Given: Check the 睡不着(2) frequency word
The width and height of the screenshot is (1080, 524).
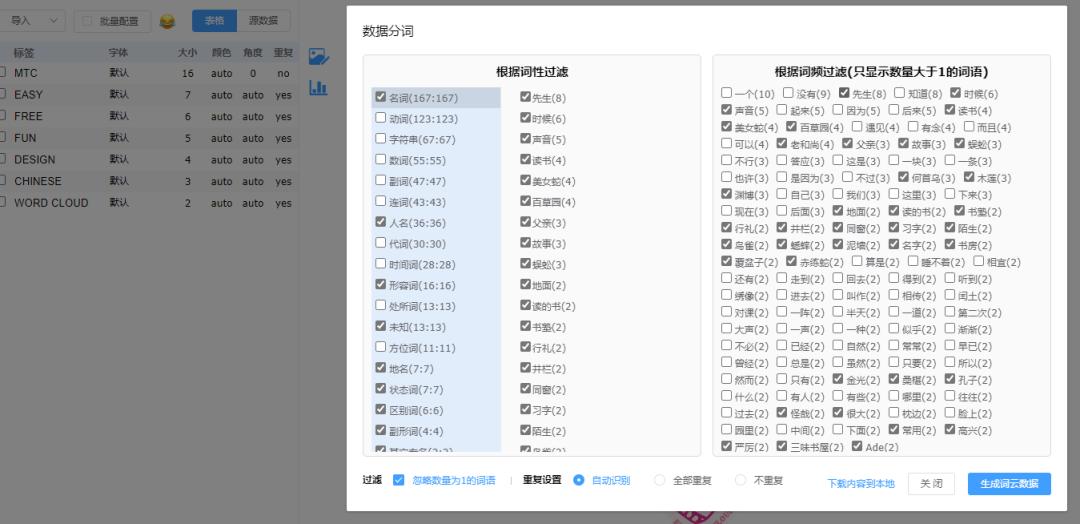Looking at the screenshot, I should point(913,261).
